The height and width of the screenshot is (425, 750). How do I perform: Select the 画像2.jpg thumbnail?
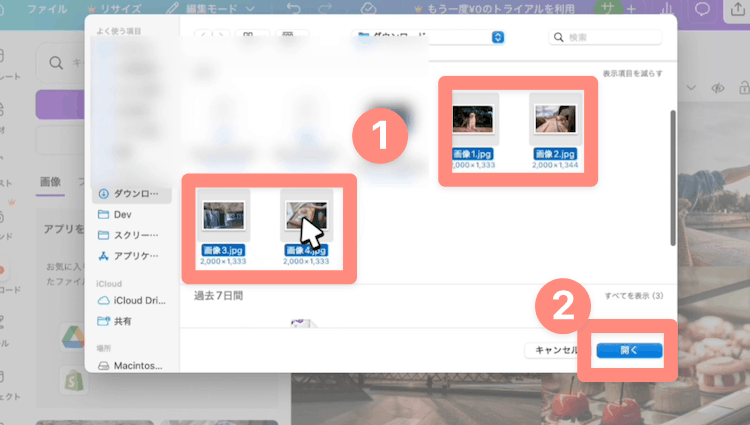(555, 119)
